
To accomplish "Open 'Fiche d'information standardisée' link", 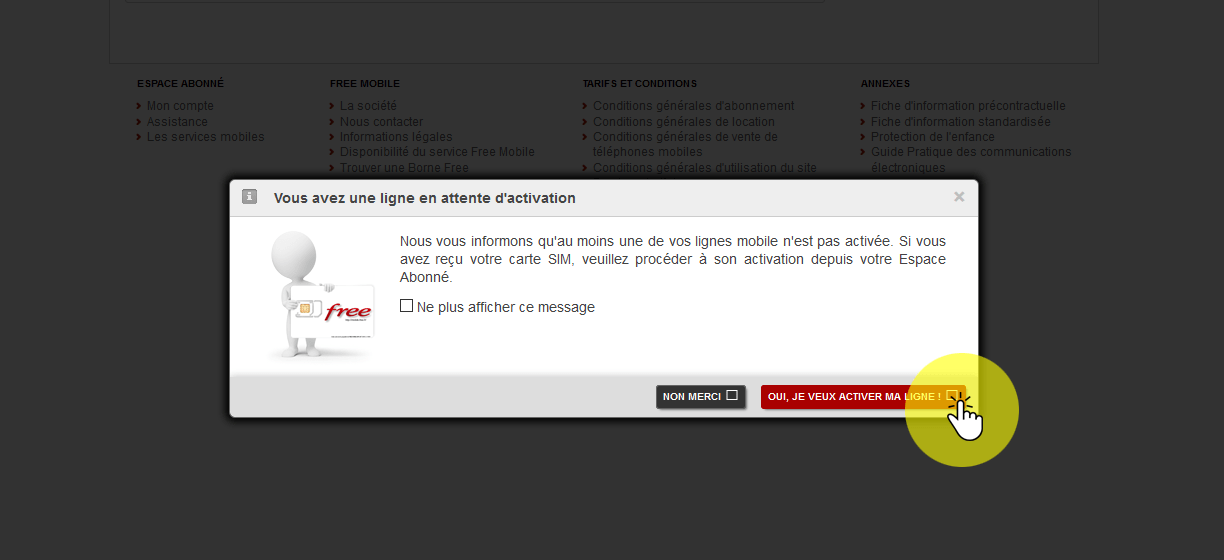I will click(960, 122).
